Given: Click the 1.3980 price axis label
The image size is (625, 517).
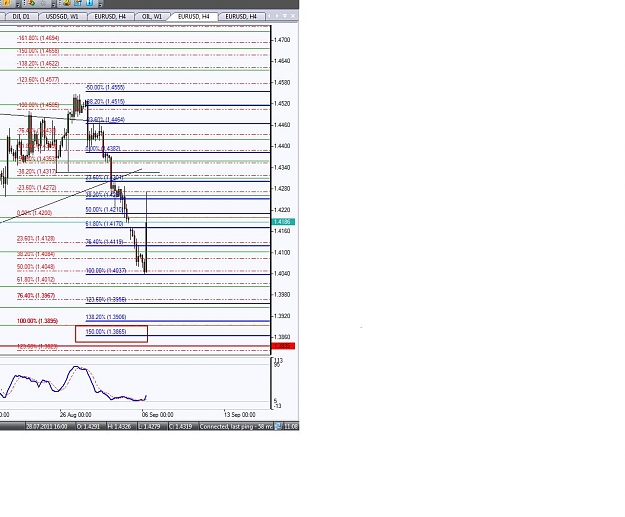Looking at the screenshot, I should (282, 295).
